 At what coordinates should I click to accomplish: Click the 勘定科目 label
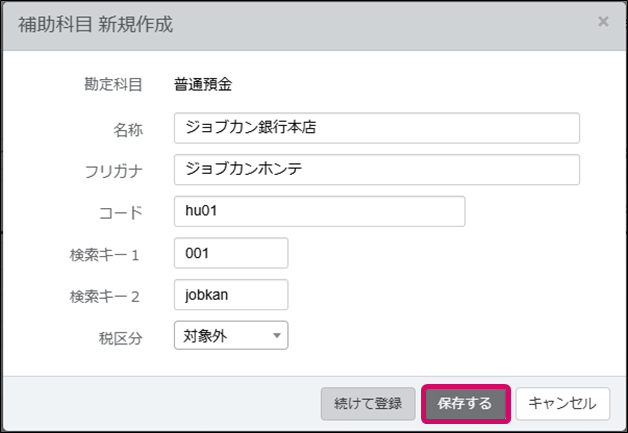(x=114, y=84)
